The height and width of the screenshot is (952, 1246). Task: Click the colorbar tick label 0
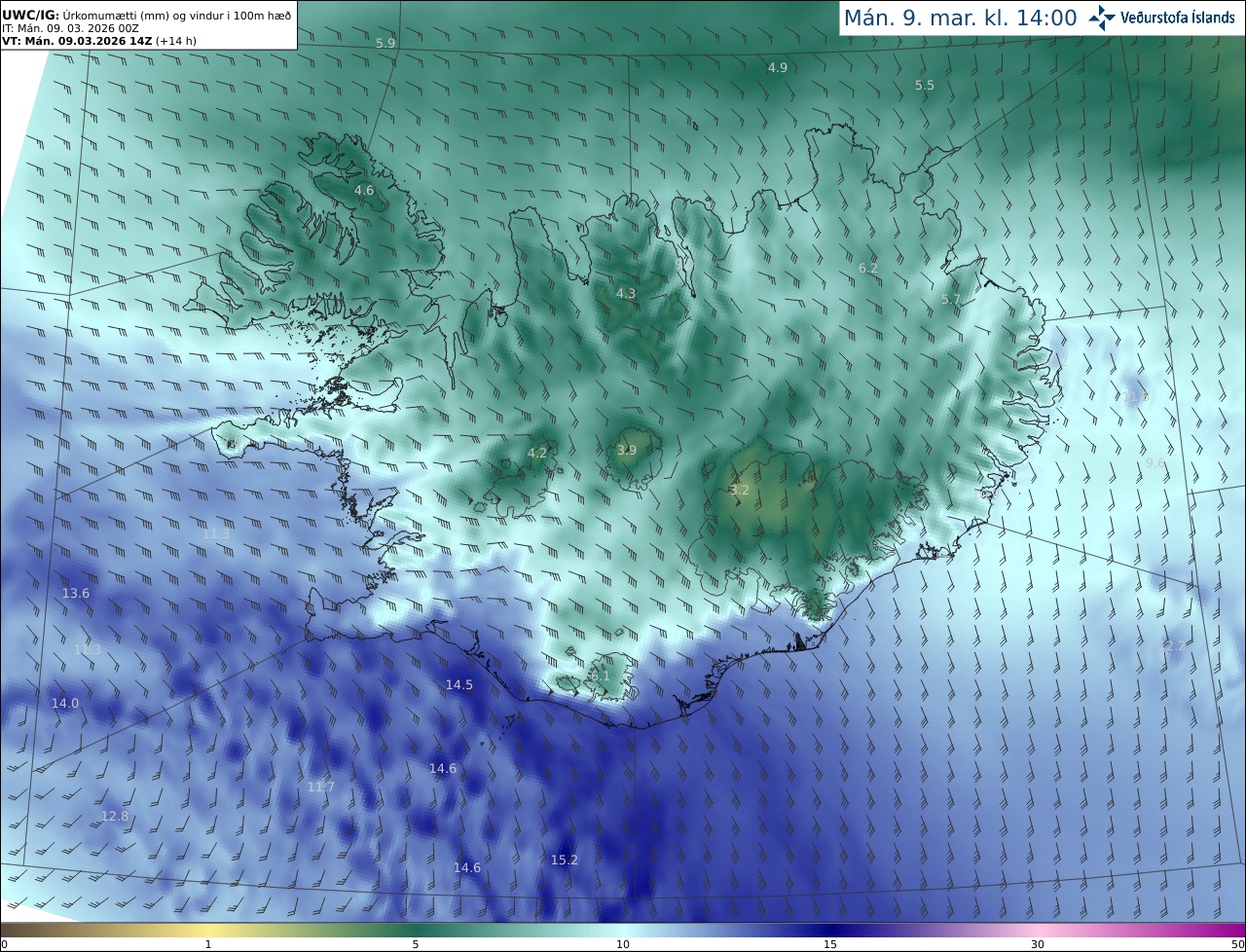pyautogui.click(x=4, y=944)
